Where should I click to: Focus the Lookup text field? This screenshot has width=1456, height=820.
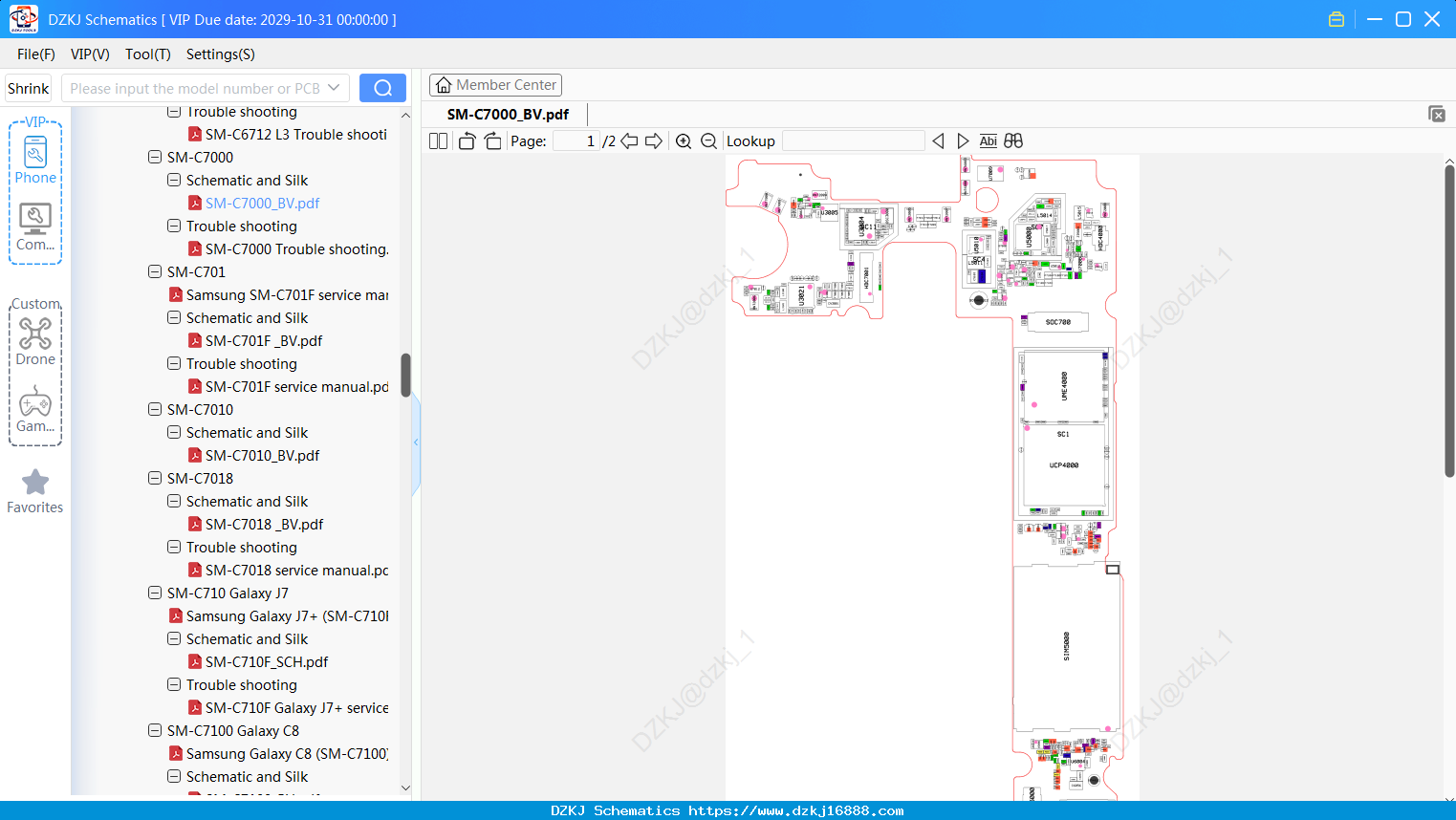click(854, 141)
